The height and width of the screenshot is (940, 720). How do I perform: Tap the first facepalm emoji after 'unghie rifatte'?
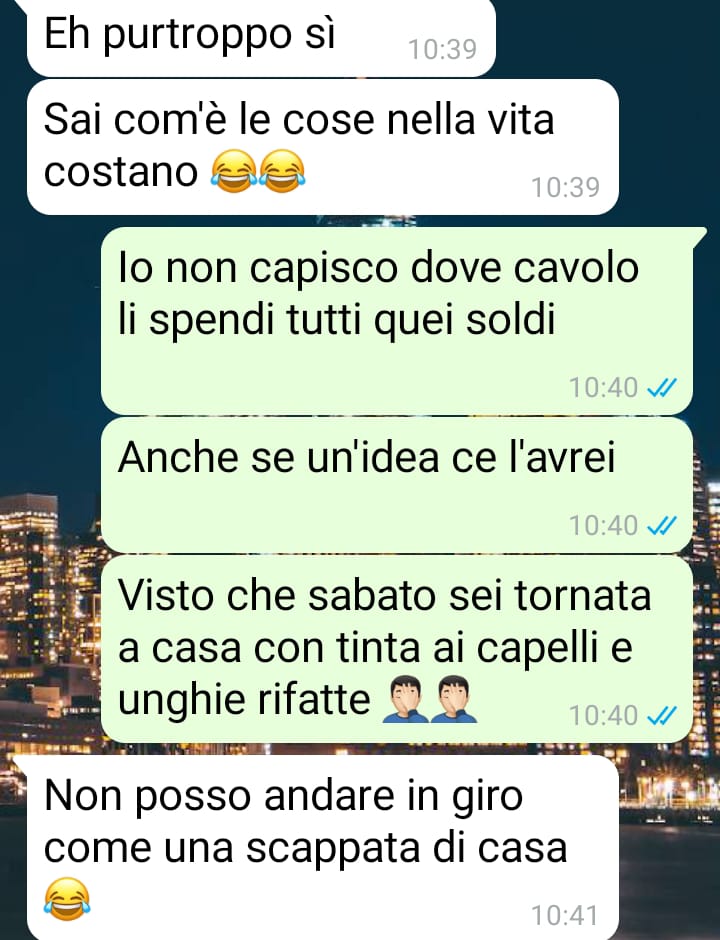point(406,700)
